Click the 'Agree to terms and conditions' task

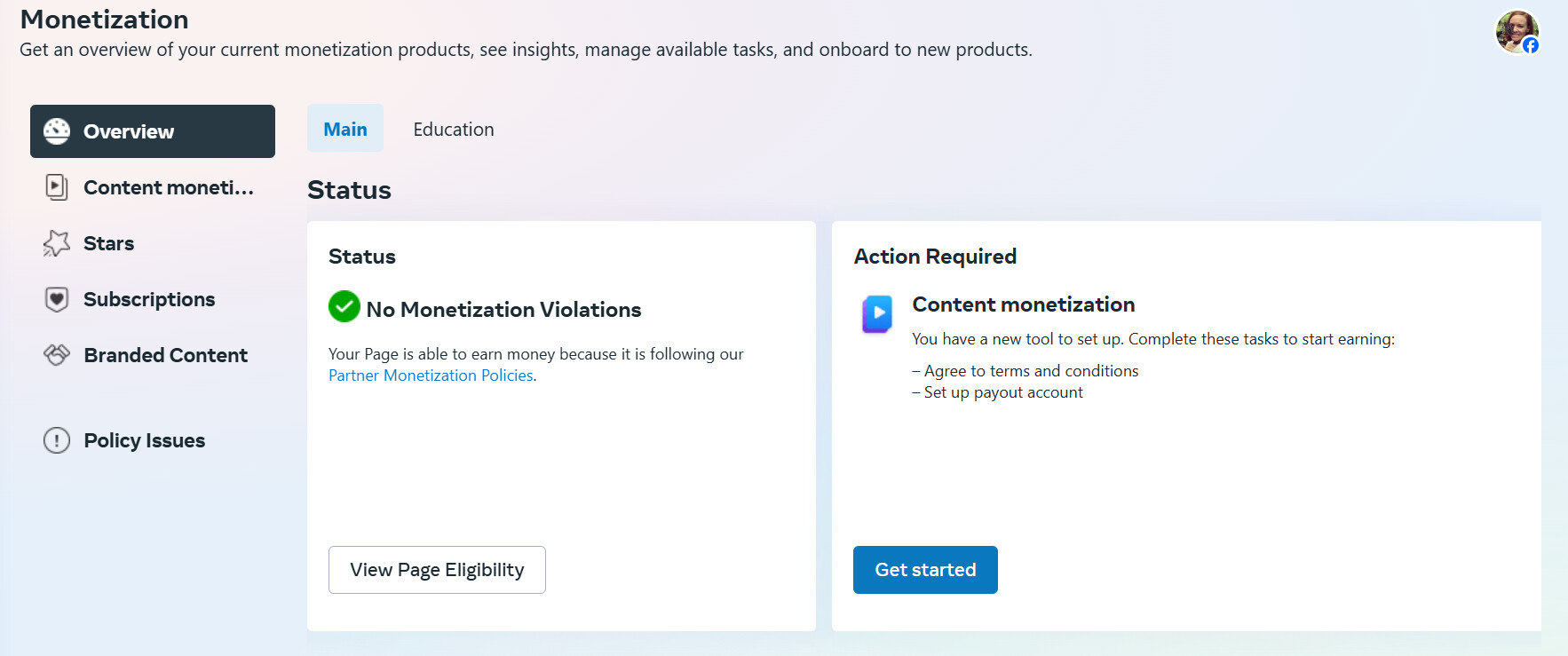point(1026,371)
